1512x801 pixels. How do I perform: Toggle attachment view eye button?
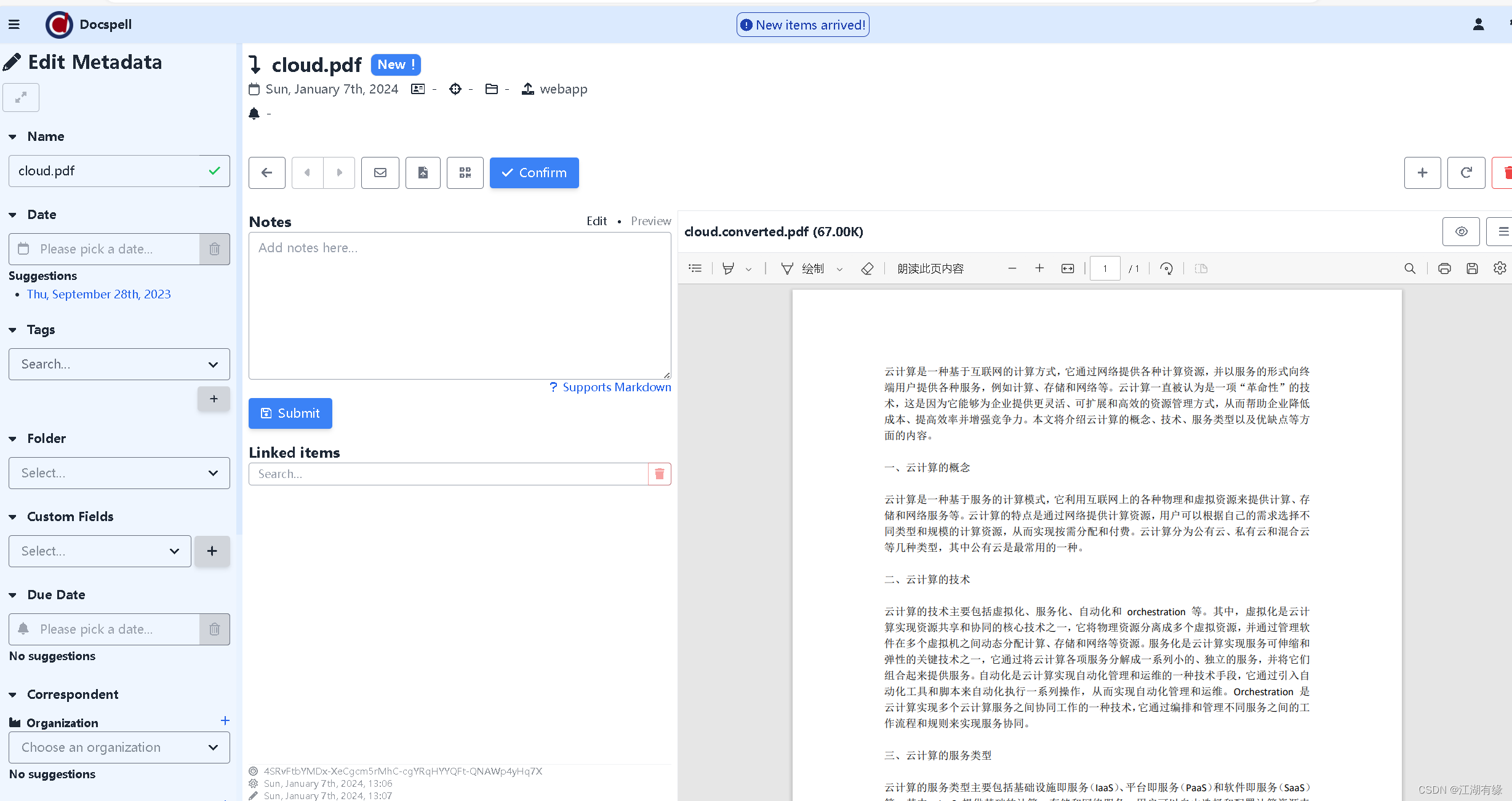pos(1462,232)
